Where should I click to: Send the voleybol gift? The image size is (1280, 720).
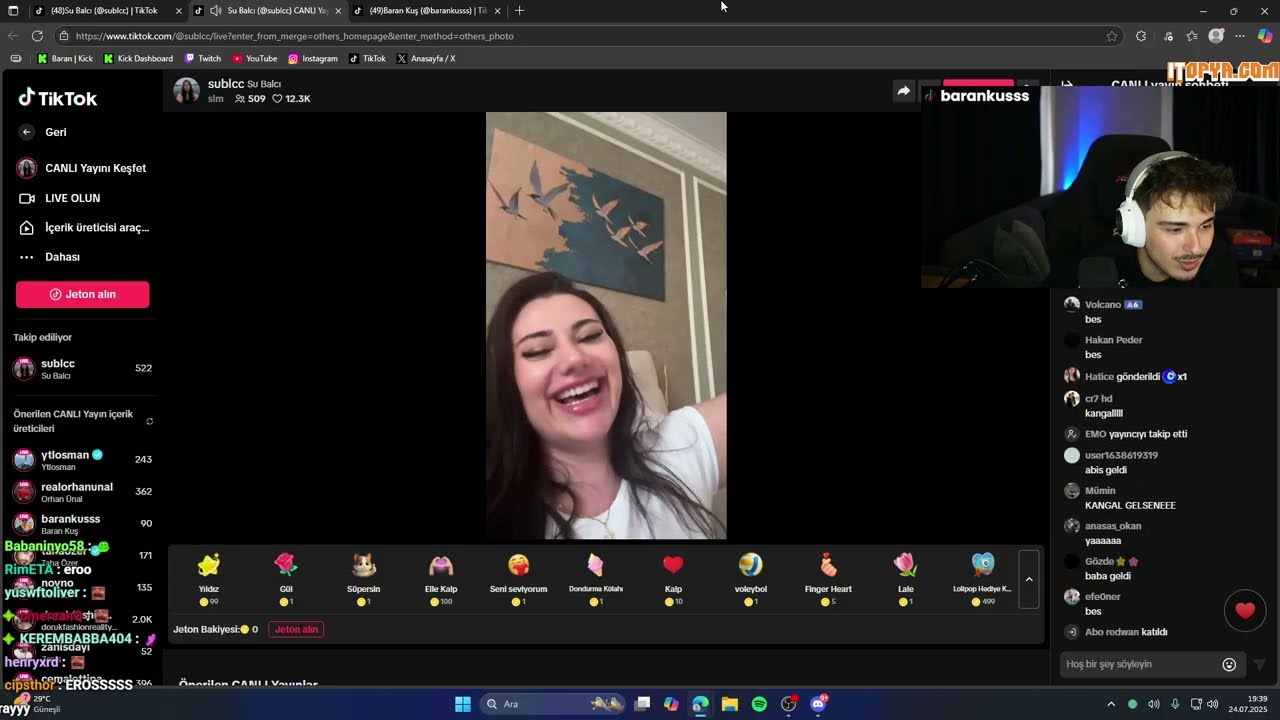tap(750, 579)
